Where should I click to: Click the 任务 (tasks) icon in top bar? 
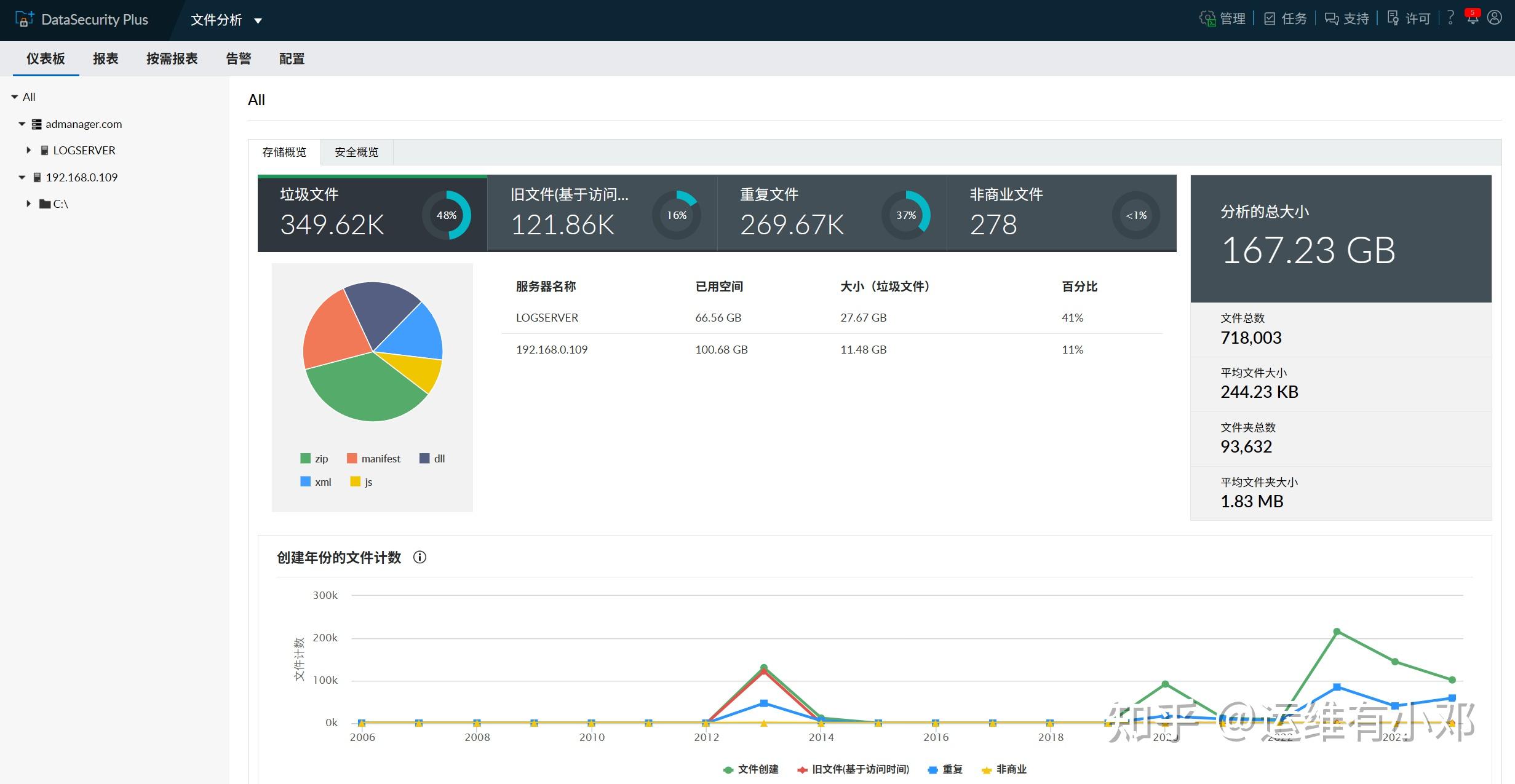point(1270,18)
